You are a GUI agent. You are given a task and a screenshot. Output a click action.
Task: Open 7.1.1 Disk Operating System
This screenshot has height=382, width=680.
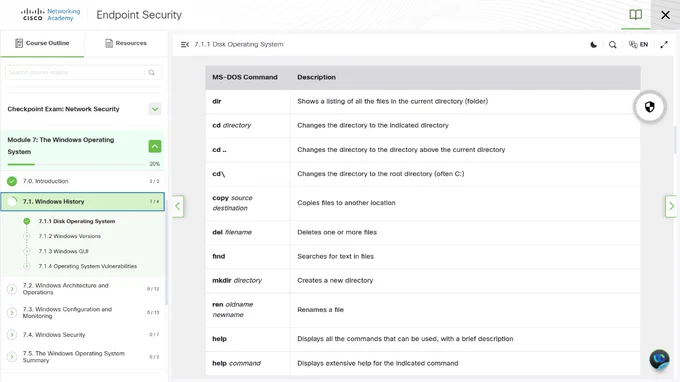click(x=77, y=221)
